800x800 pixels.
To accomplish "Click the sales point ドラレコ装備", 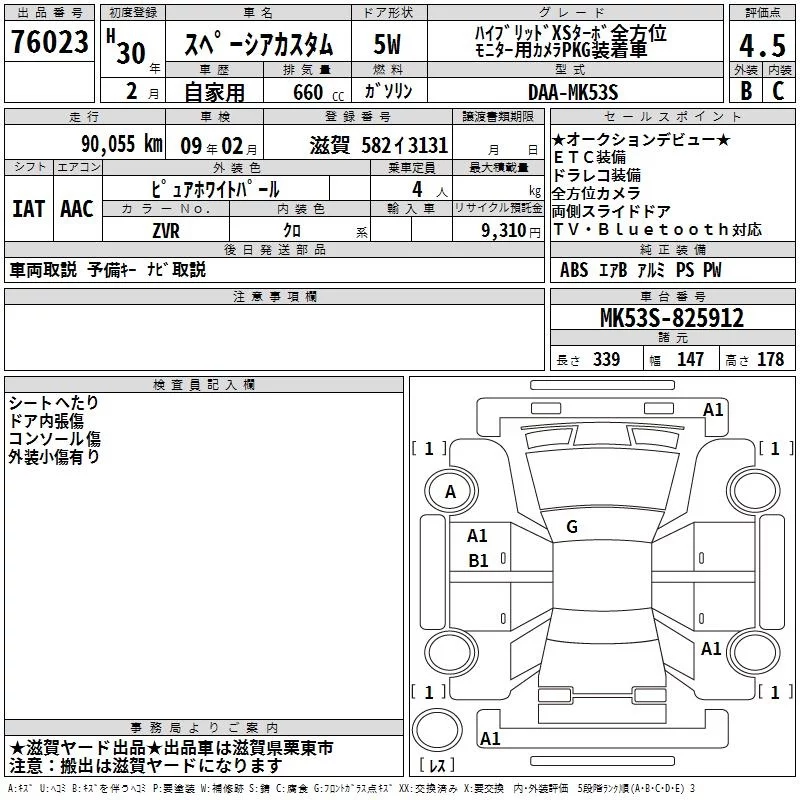I will [x=597, y=176].
